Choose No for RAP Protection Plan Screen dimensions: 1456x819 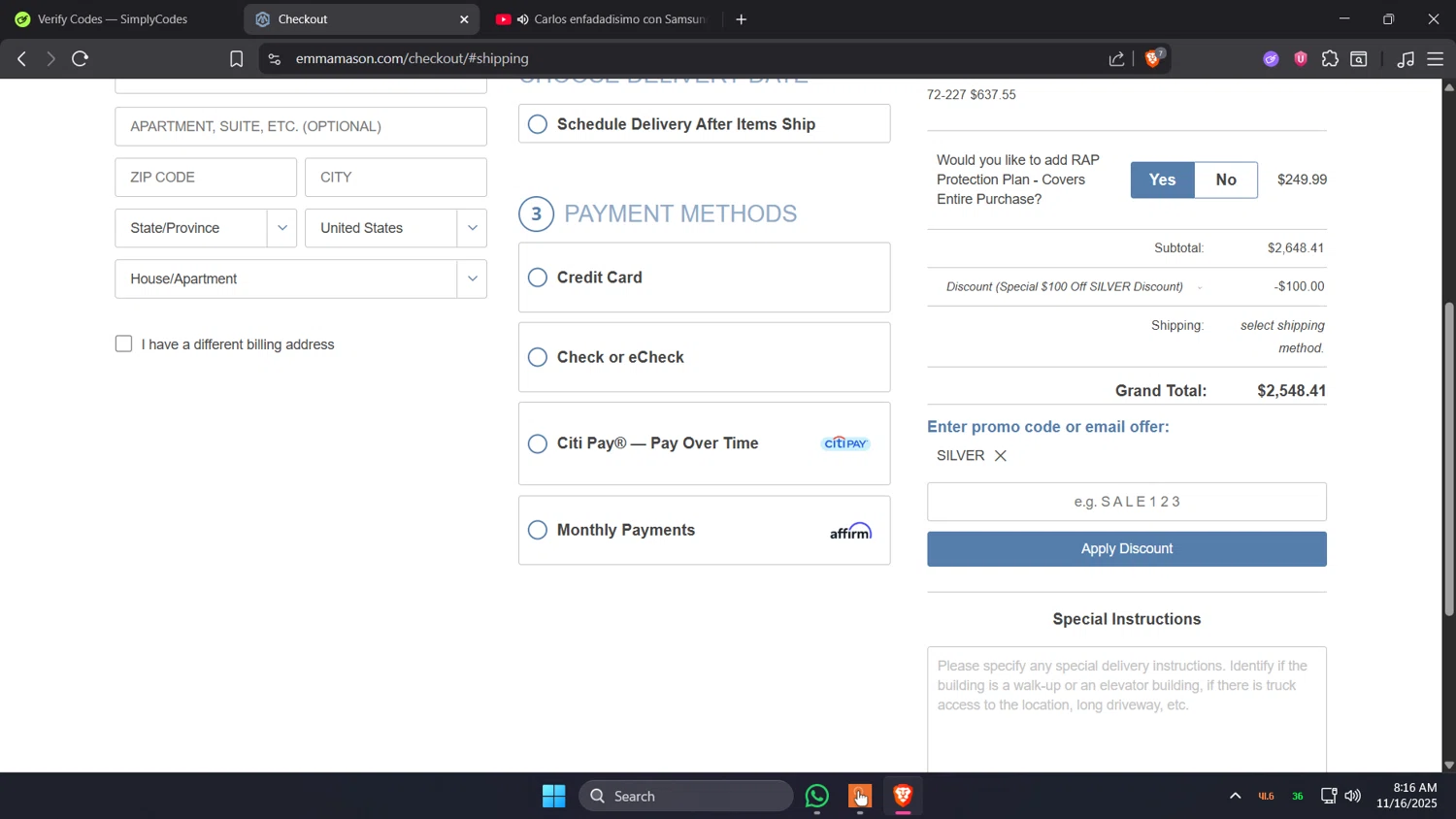tap(1226, 180)
